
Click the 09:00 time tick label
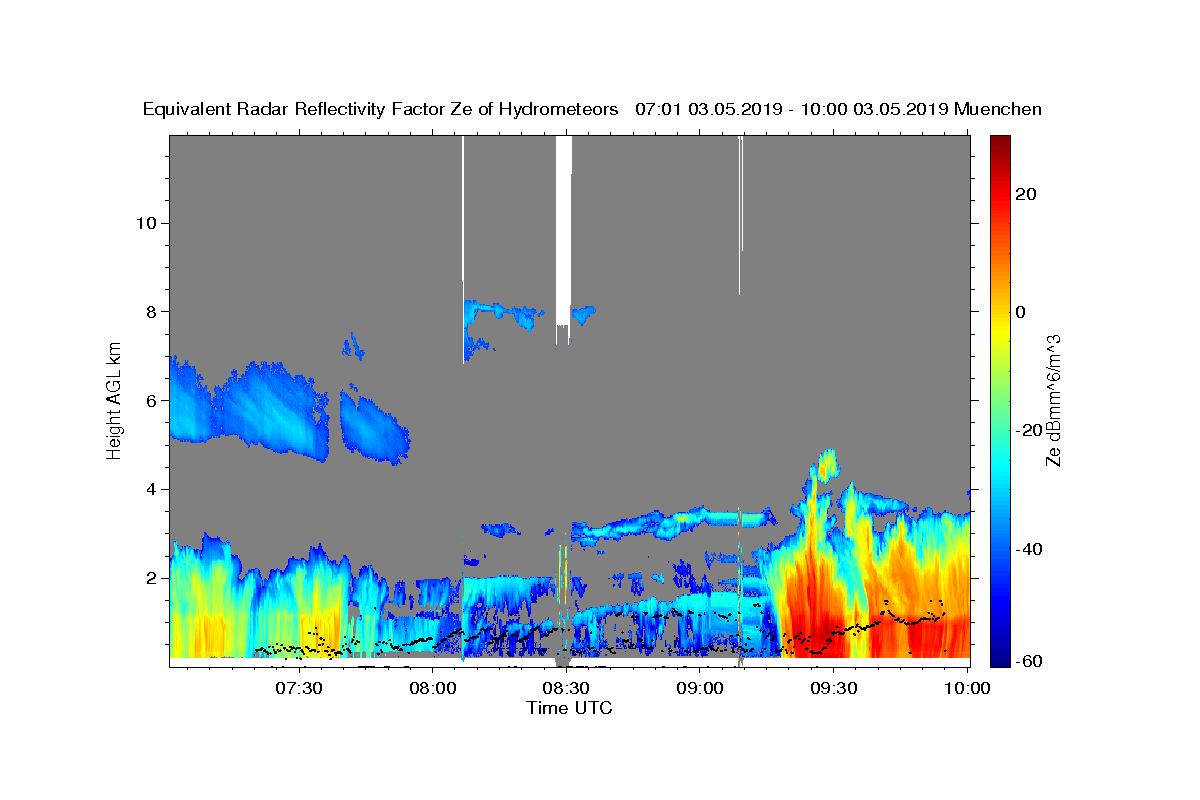pyautogui.click(x=700, y=689)
